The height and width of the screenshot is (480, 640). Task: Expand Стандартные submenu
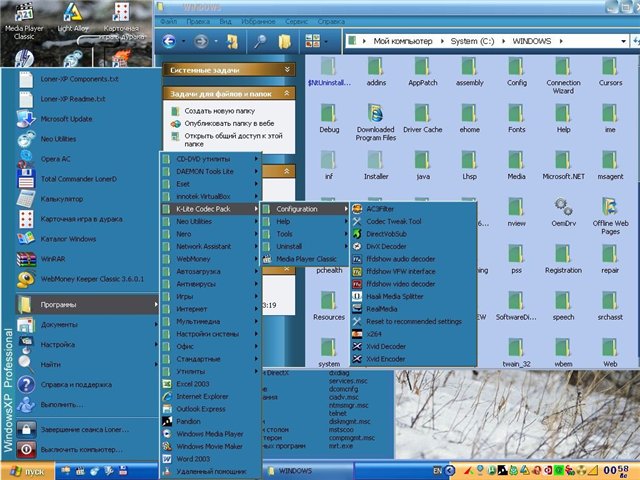pyautogui.click(x=210, y=359)
